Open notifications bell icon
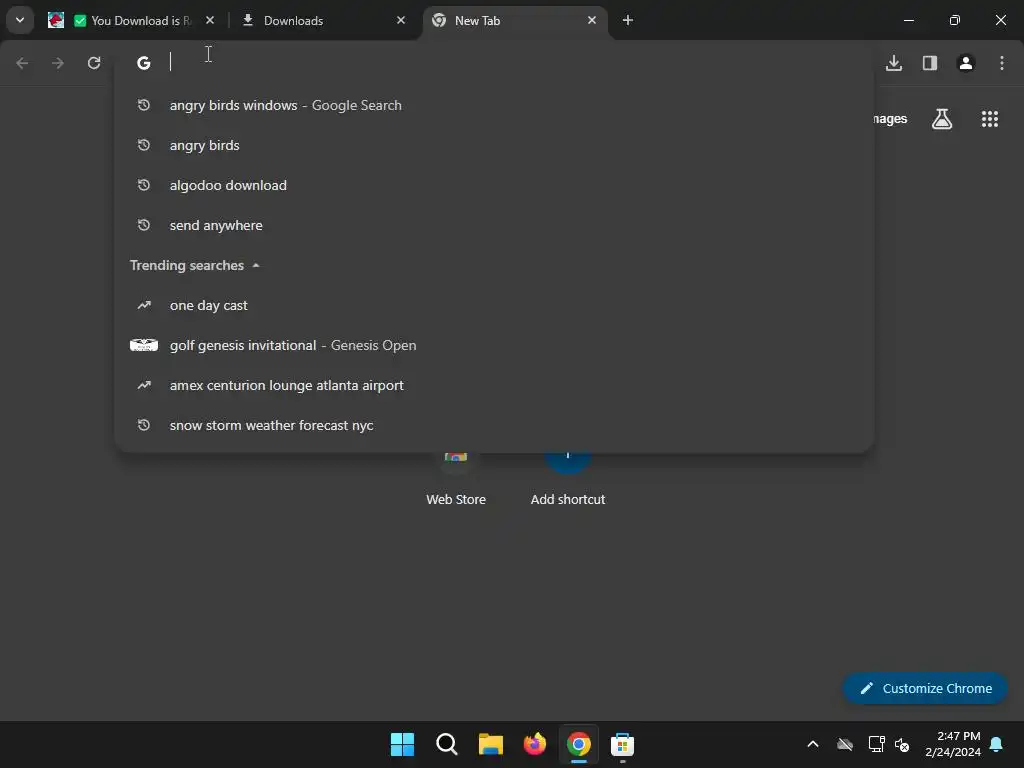This screenshot has height=768, width=1024. click(x=997, y=744)
